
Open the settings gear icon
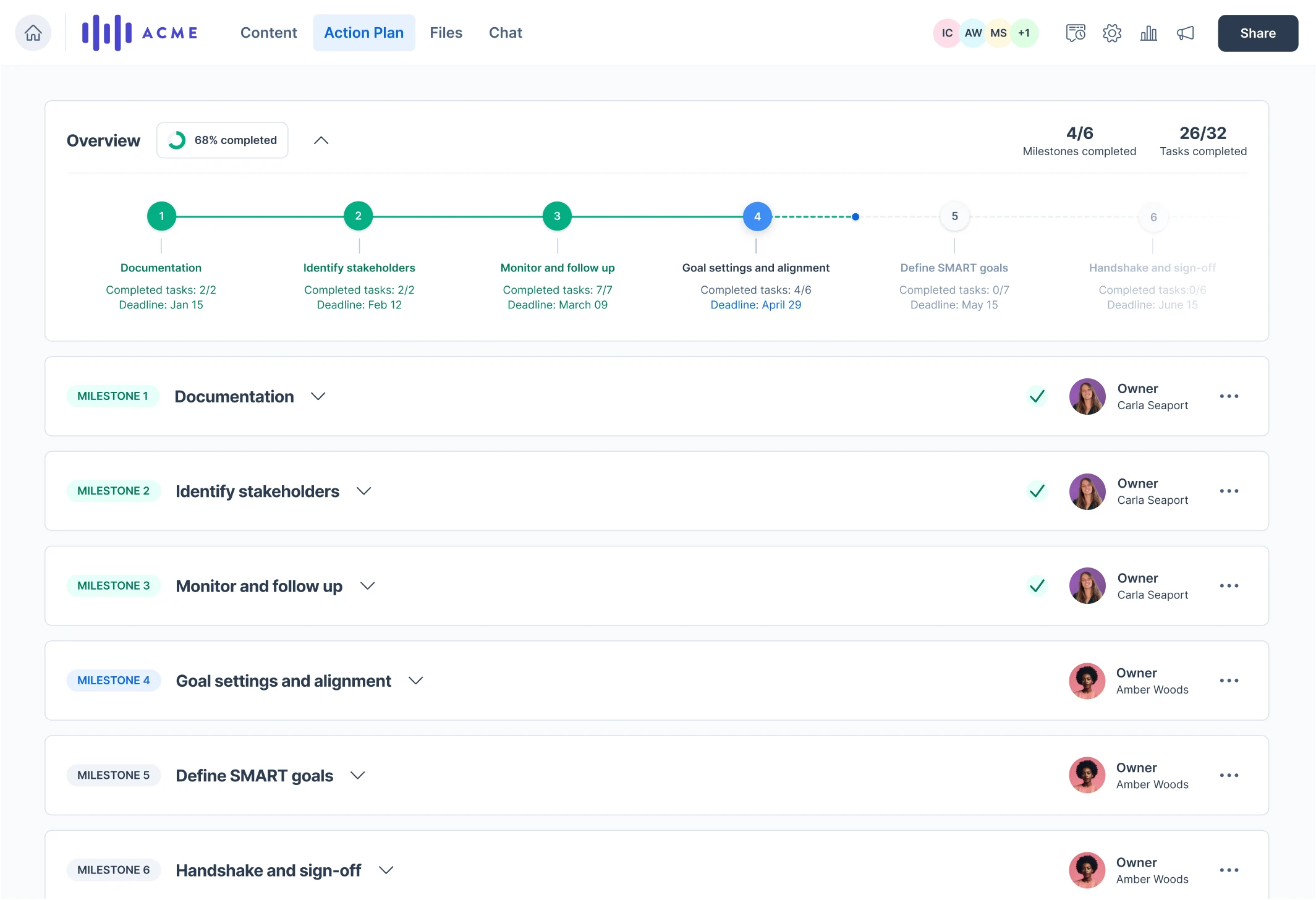point(1111,33)
